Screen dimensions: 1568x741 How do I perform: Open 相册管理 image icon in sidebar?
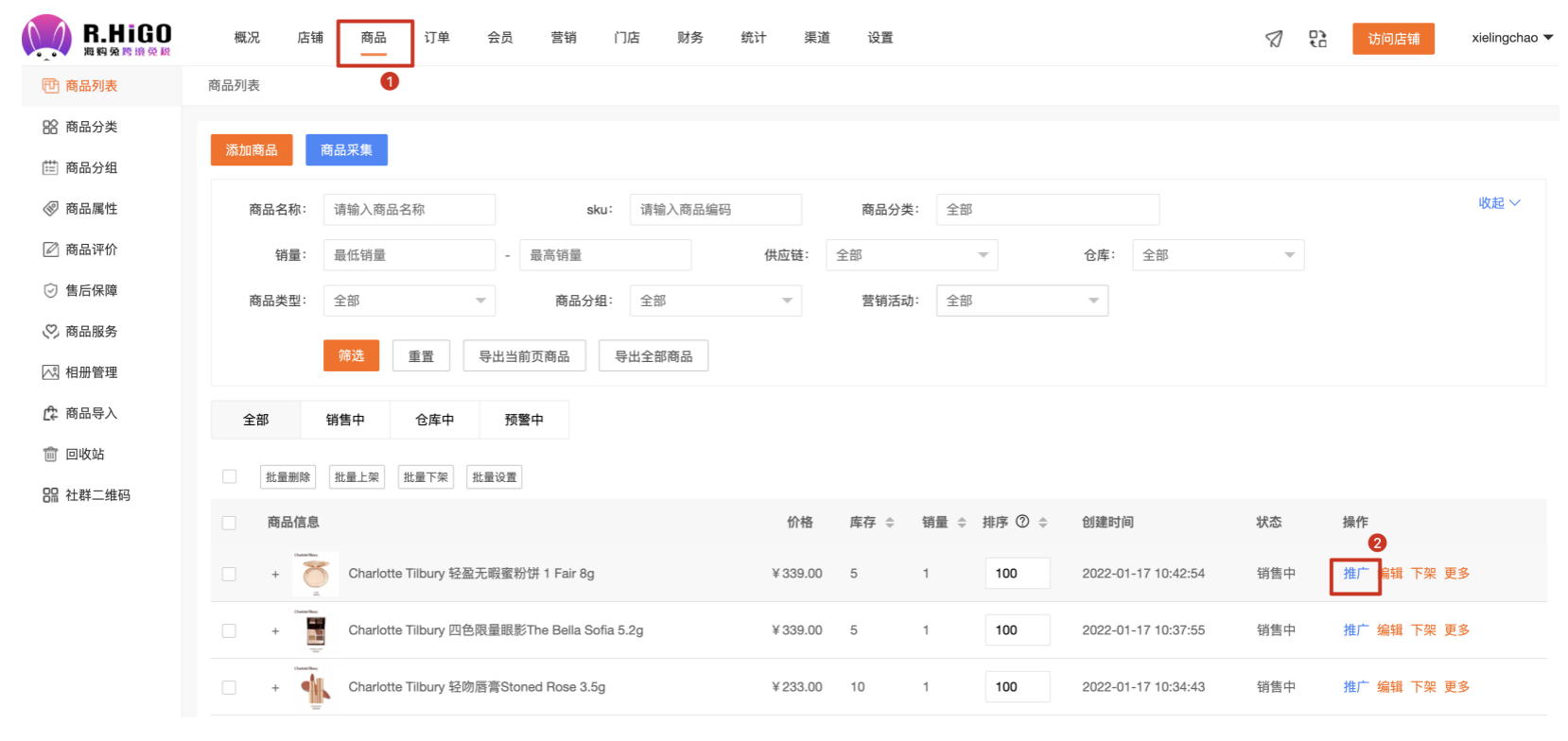tap(50, 372)
